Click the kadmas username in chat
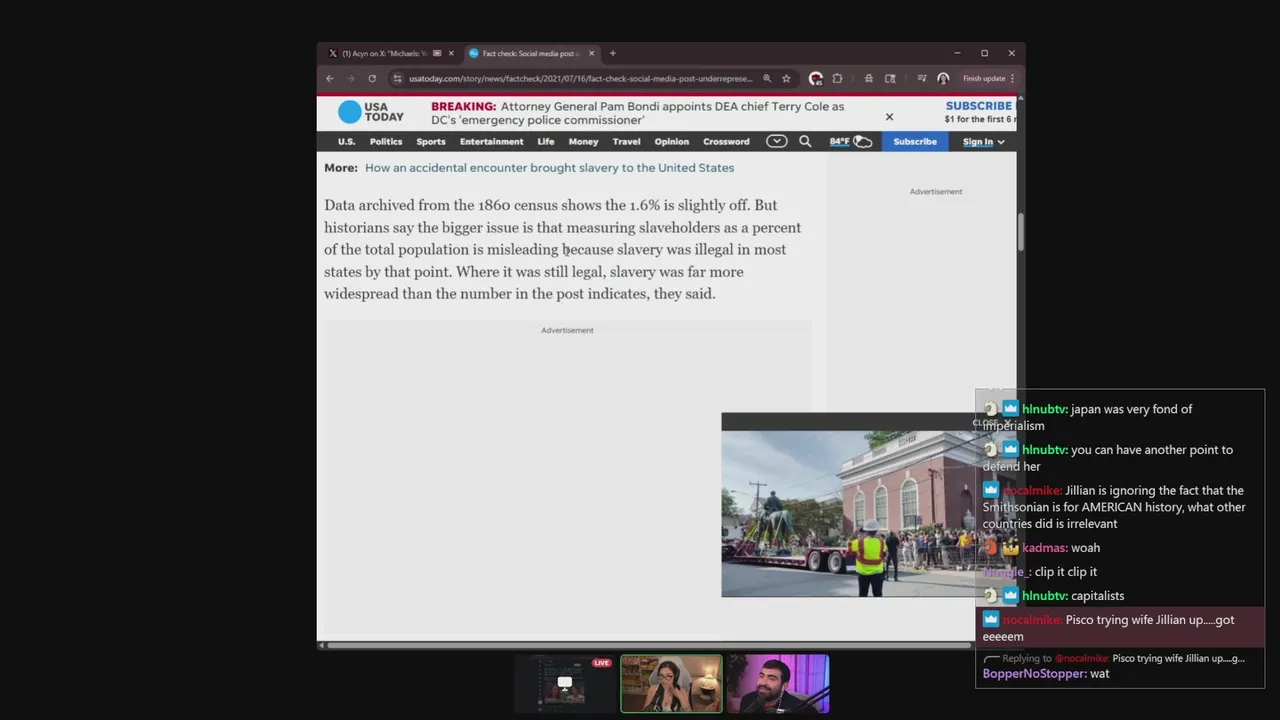The height and width of the screenshot is (720, 1280). (x=1044, y=548)
